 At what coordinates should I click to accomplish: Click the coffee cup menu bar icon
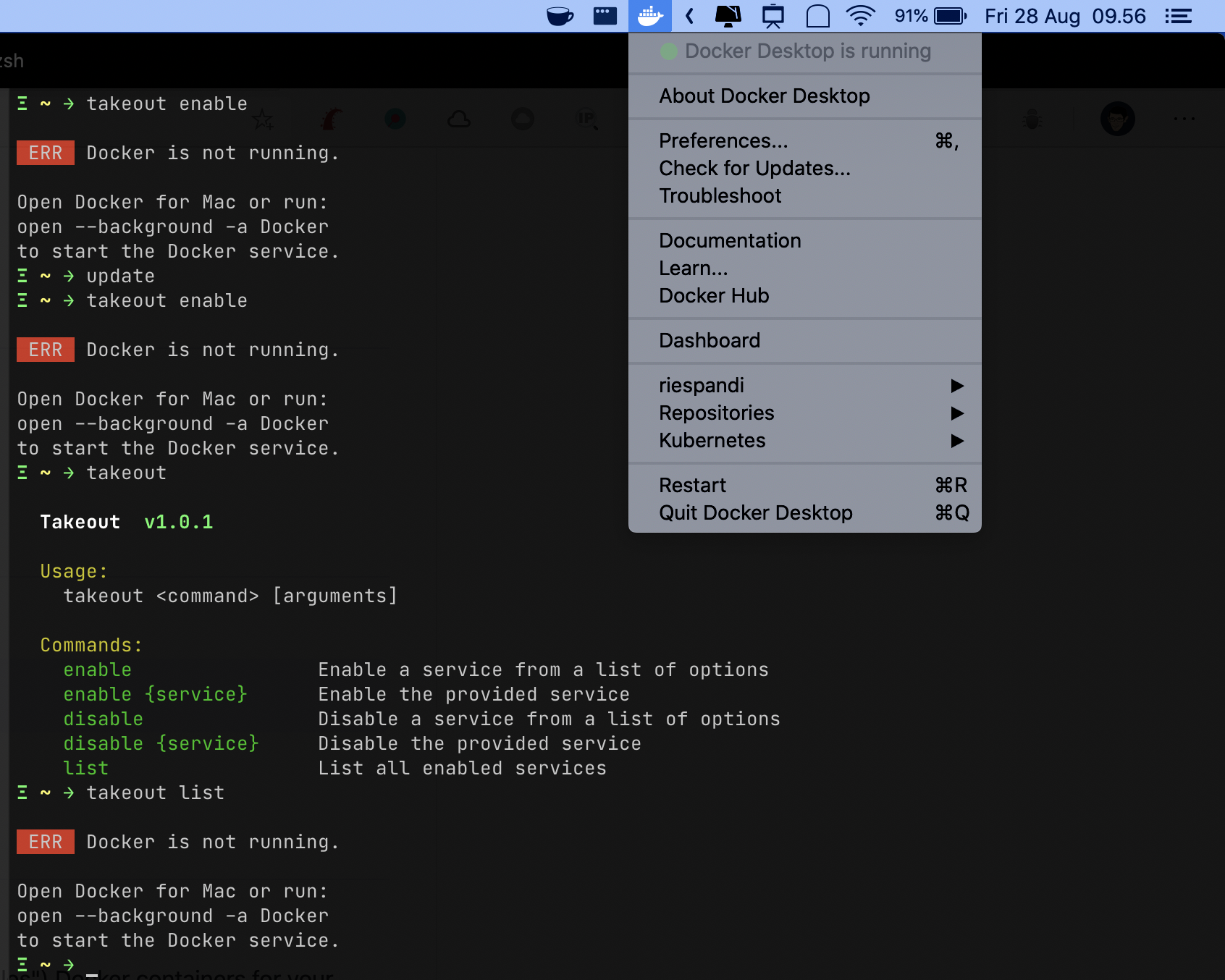[560, 16]
